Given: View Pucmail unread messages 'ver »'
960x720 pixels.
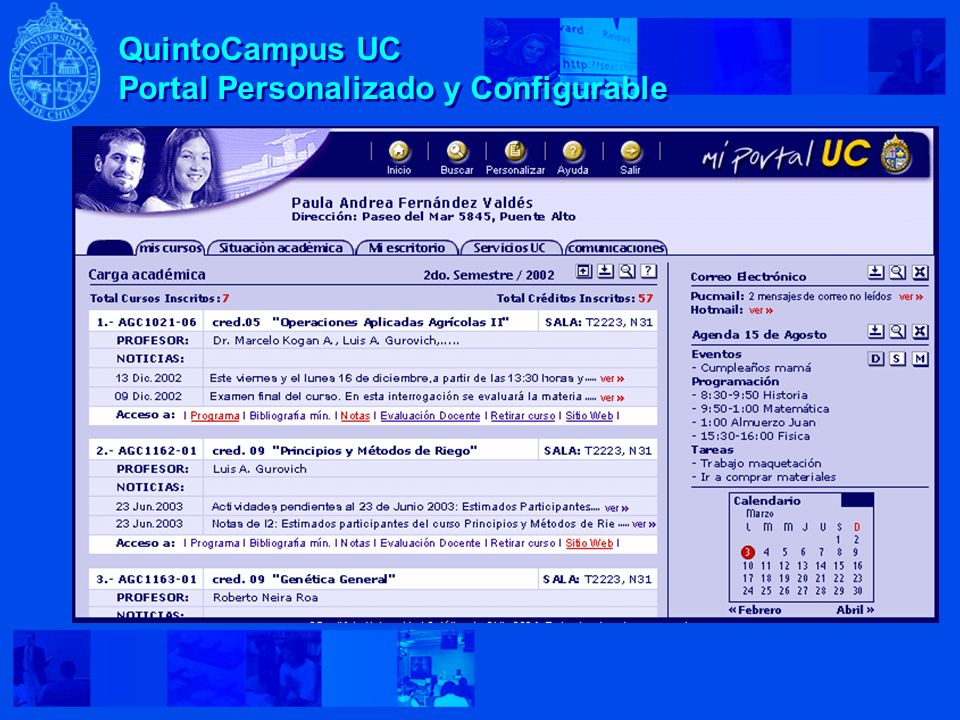Looking at the screenshot, I should (911, 297).
